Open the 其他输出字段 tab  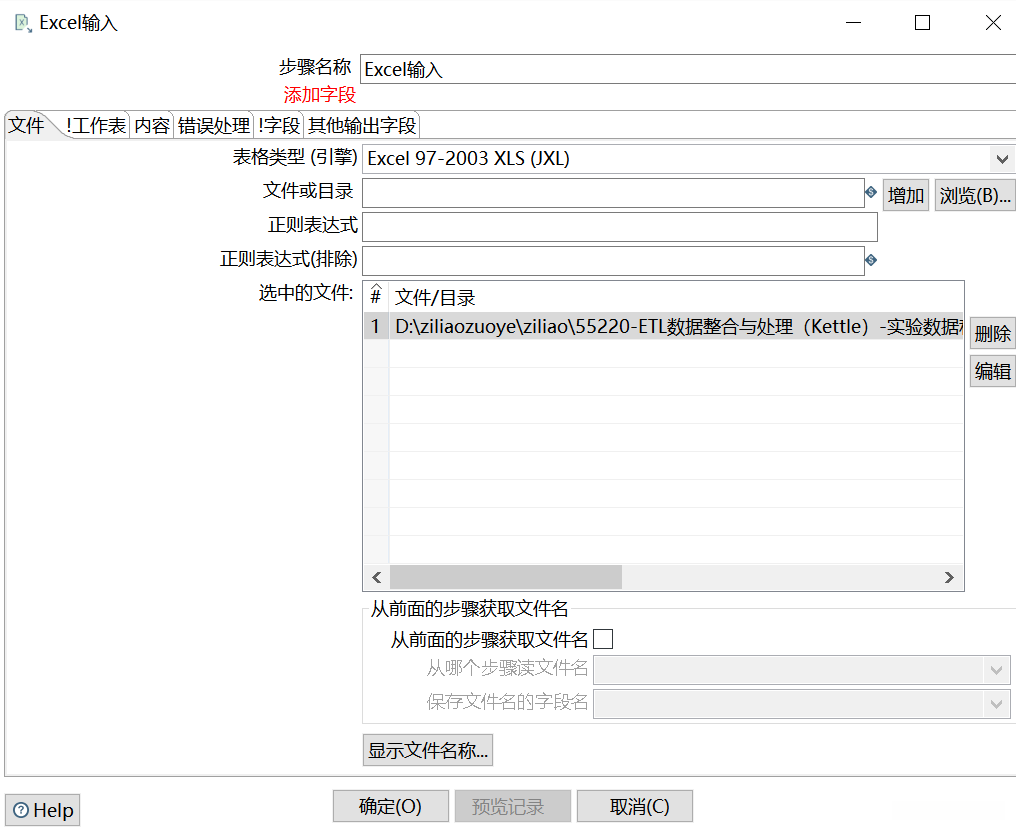[x=362, y=125]
